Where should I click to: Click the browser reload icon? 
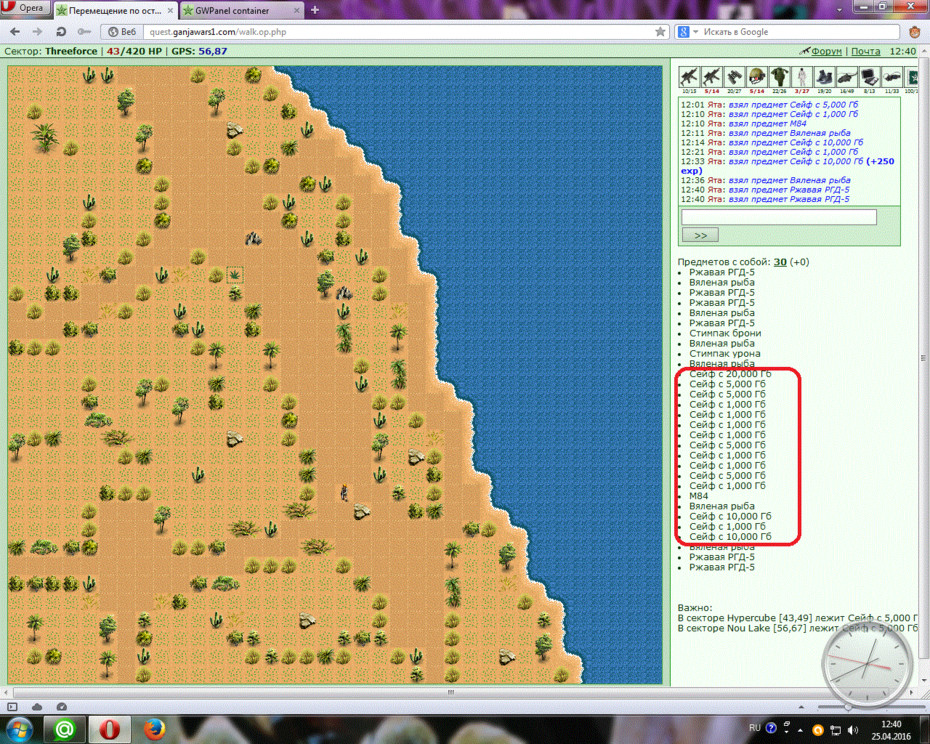coord(60,31)
